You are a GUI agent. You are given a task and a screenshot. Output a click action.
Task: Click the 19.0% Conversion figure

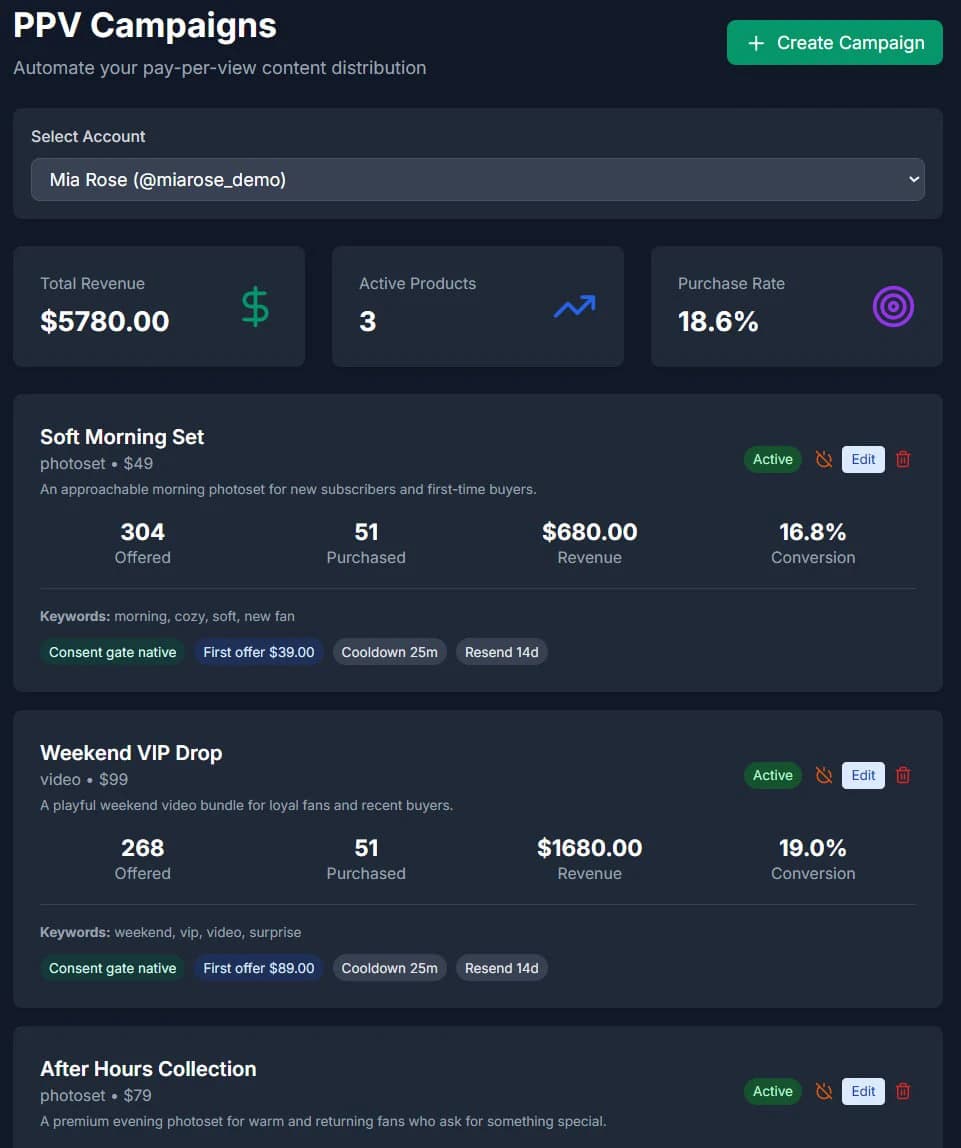(x=812, y=849)
